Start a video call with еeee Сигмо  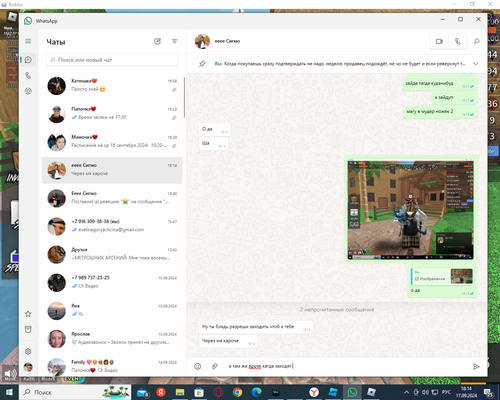click(439, 41)
